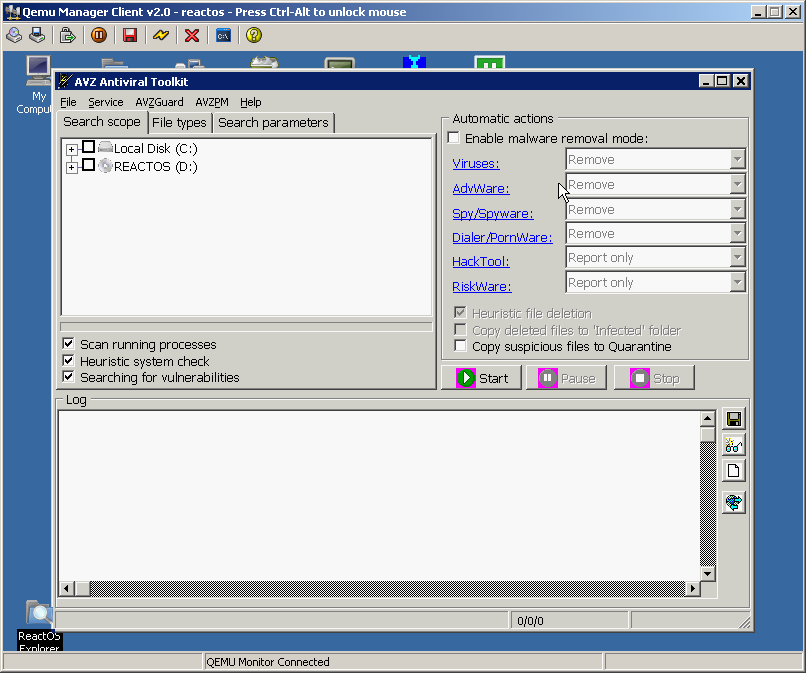
Task: Click the glasses icon next to Log
Action: 733,445
